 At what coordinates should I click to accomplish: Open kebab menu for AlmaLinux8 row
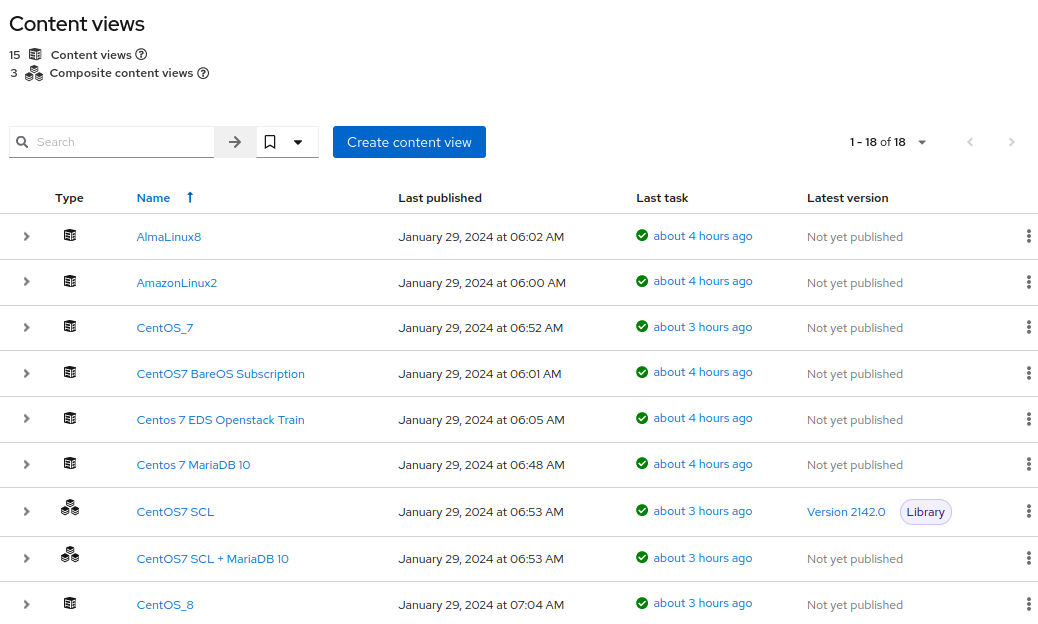(1028, 237)
